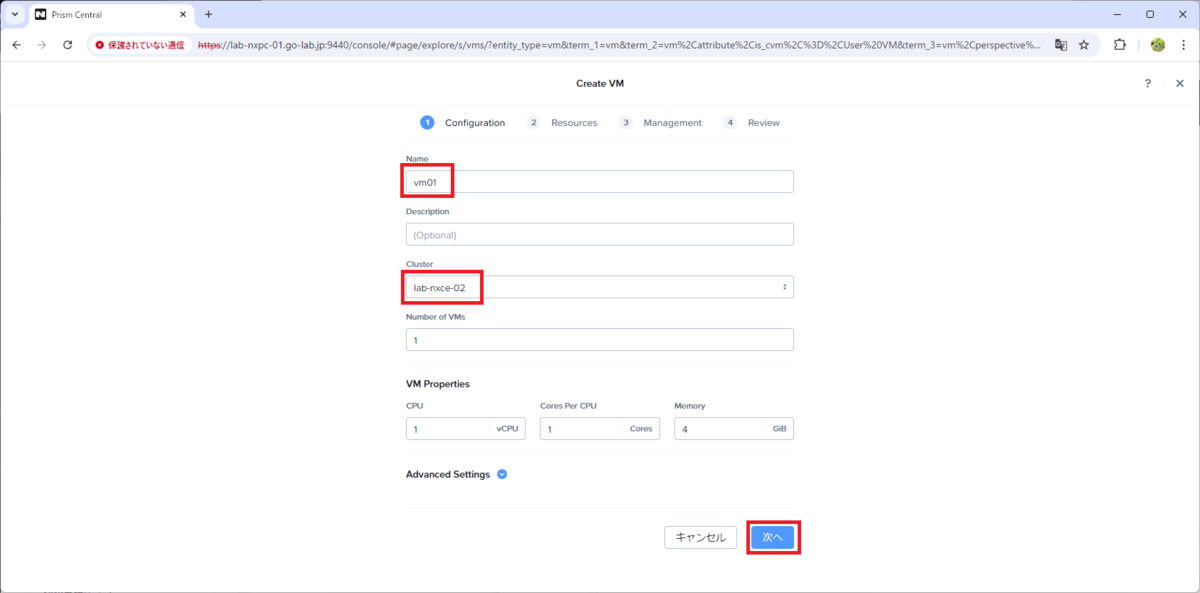
Task: Click the Cores Per CPU field
Action: (599, 428)
